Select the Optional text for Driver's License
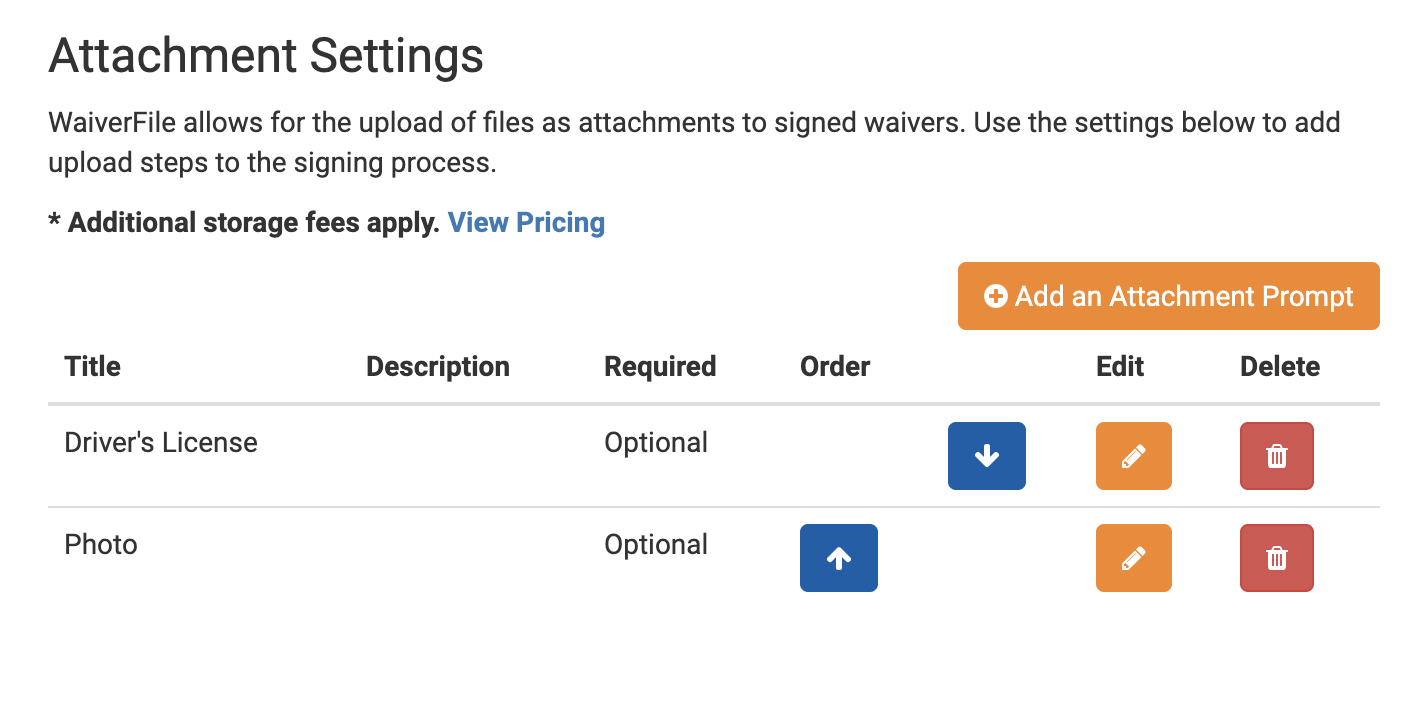The image size is (1422, 716). [x=656, y=442]
